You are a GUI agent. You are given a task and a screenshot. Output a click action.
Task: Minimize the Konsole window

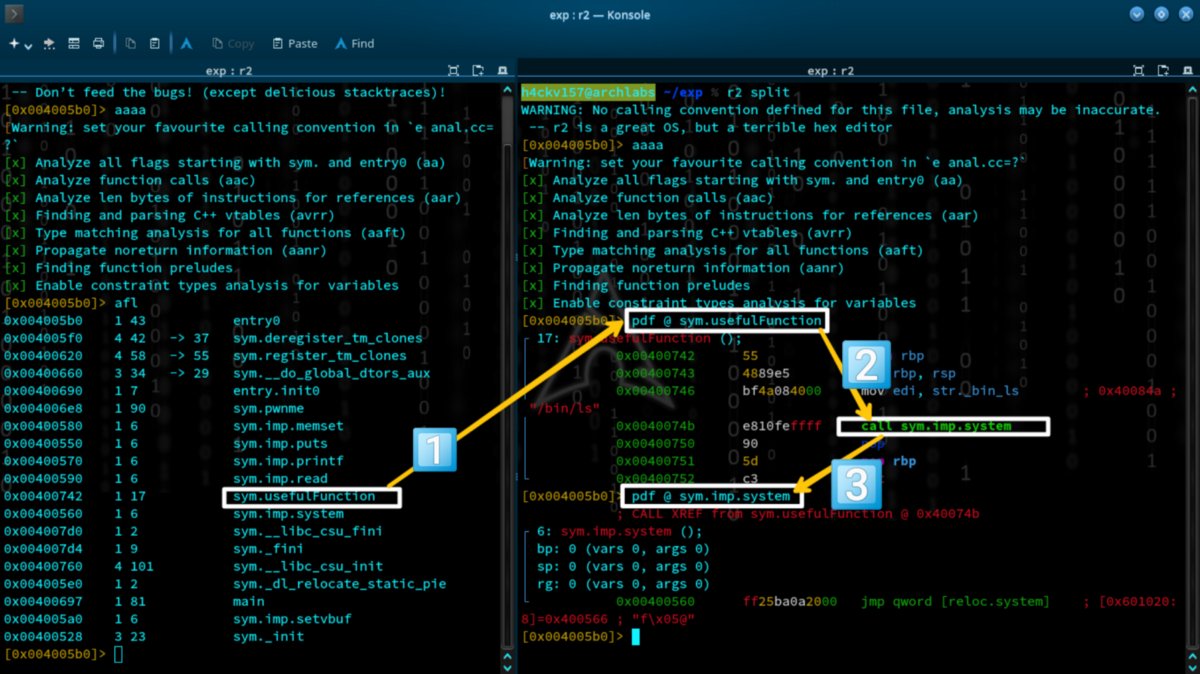point(1137,14)
